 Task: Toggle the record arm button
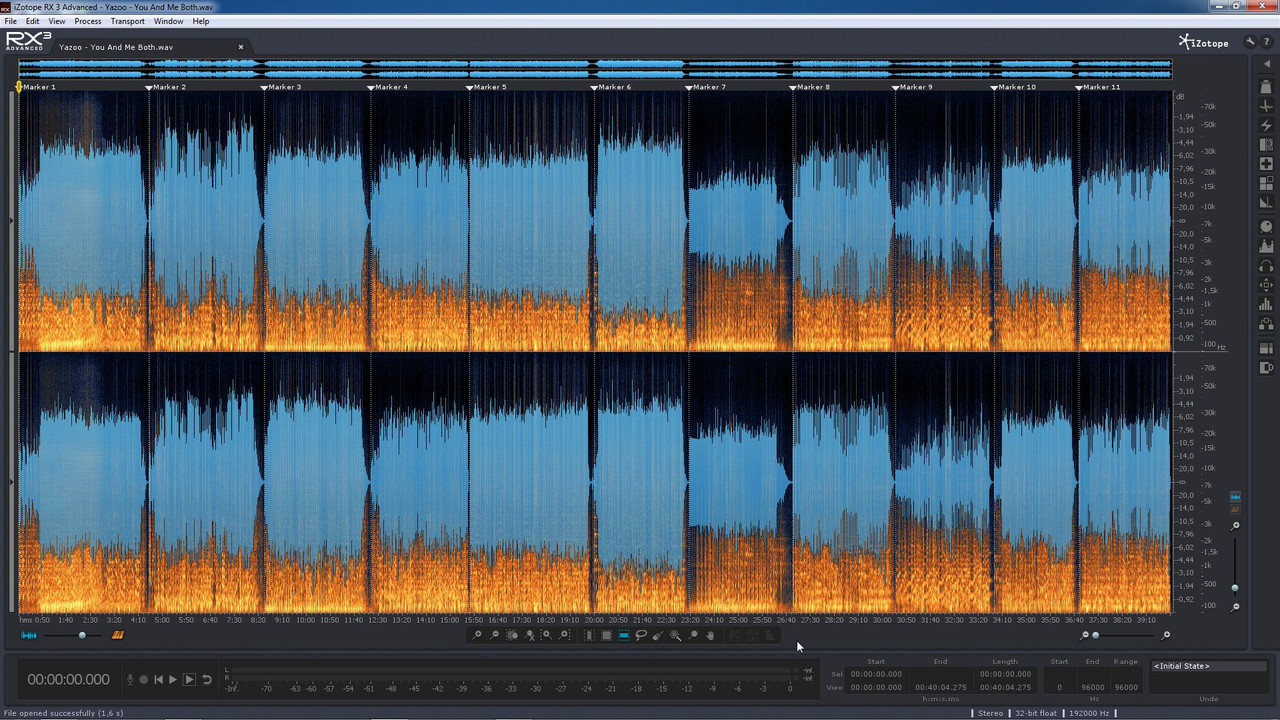pos(143,679)
